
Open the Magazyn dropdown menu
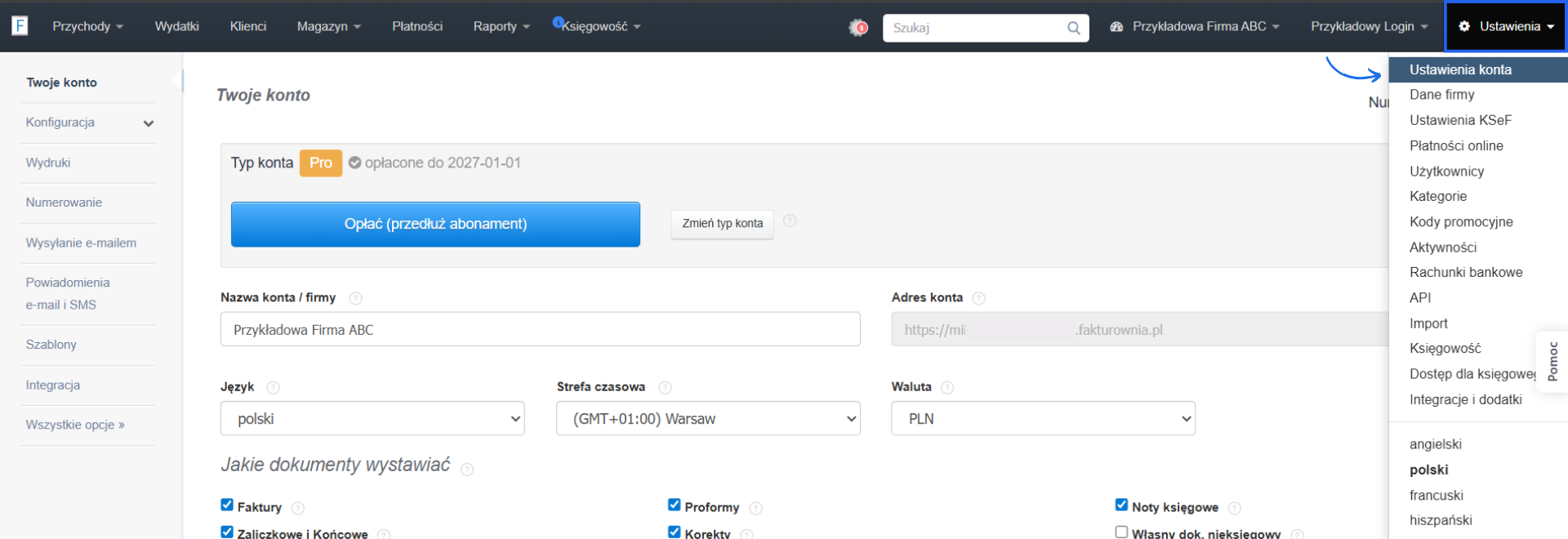tap(328, 26)
